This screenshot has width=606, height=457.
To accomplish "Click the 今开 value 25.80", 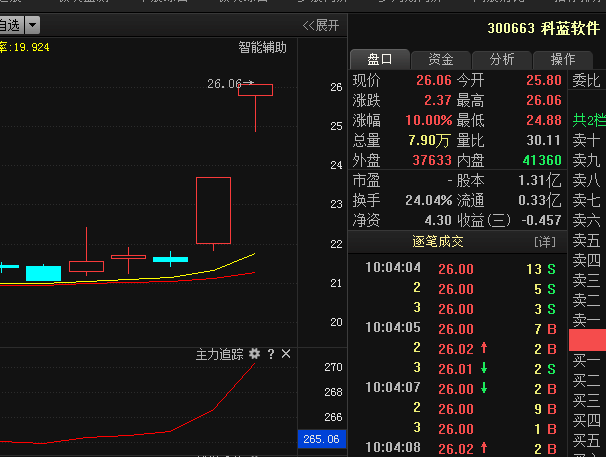I will [x=543, y=80].
